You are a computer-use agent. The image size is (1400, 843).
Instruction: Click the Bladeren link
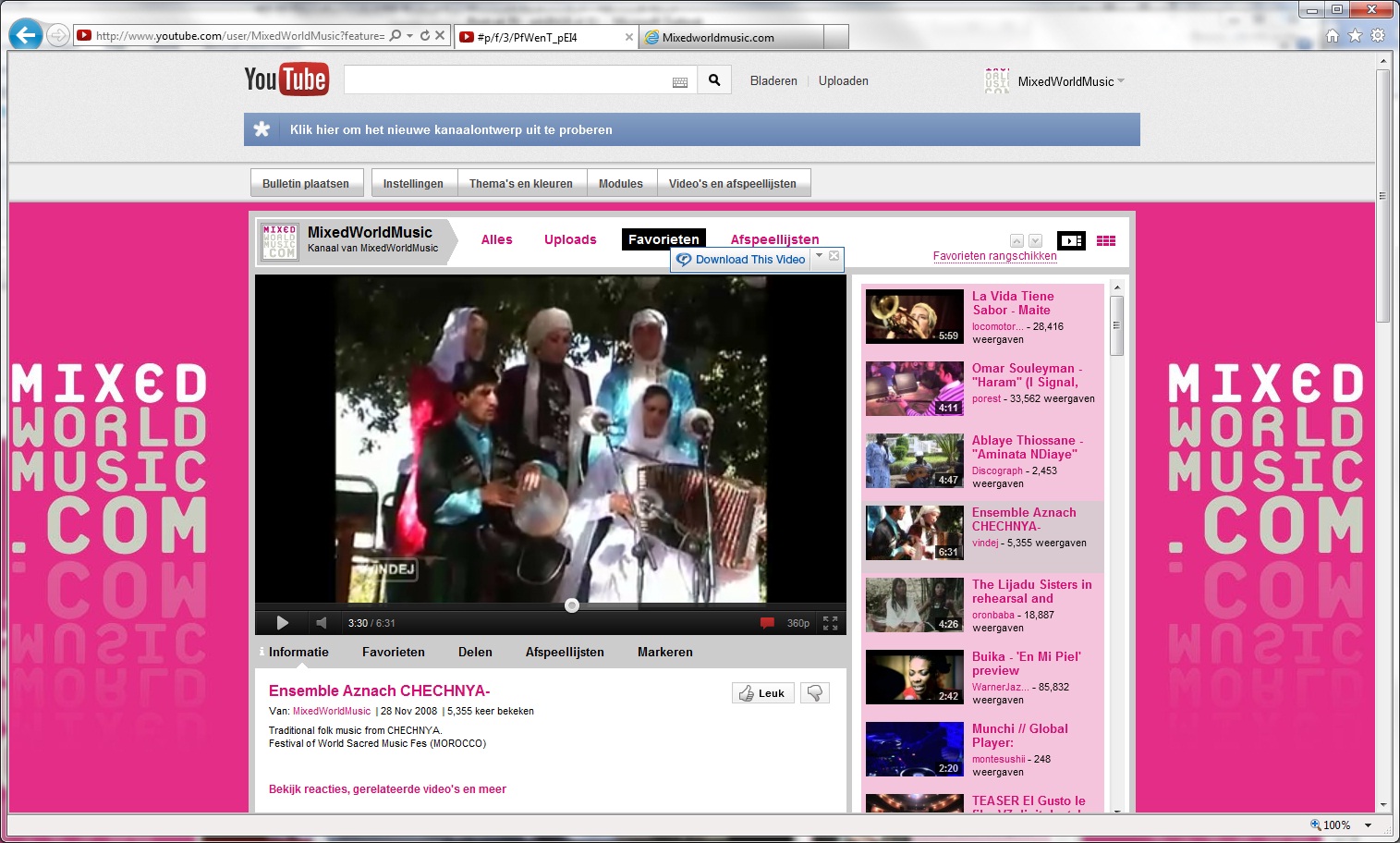(x=773, y=81)
